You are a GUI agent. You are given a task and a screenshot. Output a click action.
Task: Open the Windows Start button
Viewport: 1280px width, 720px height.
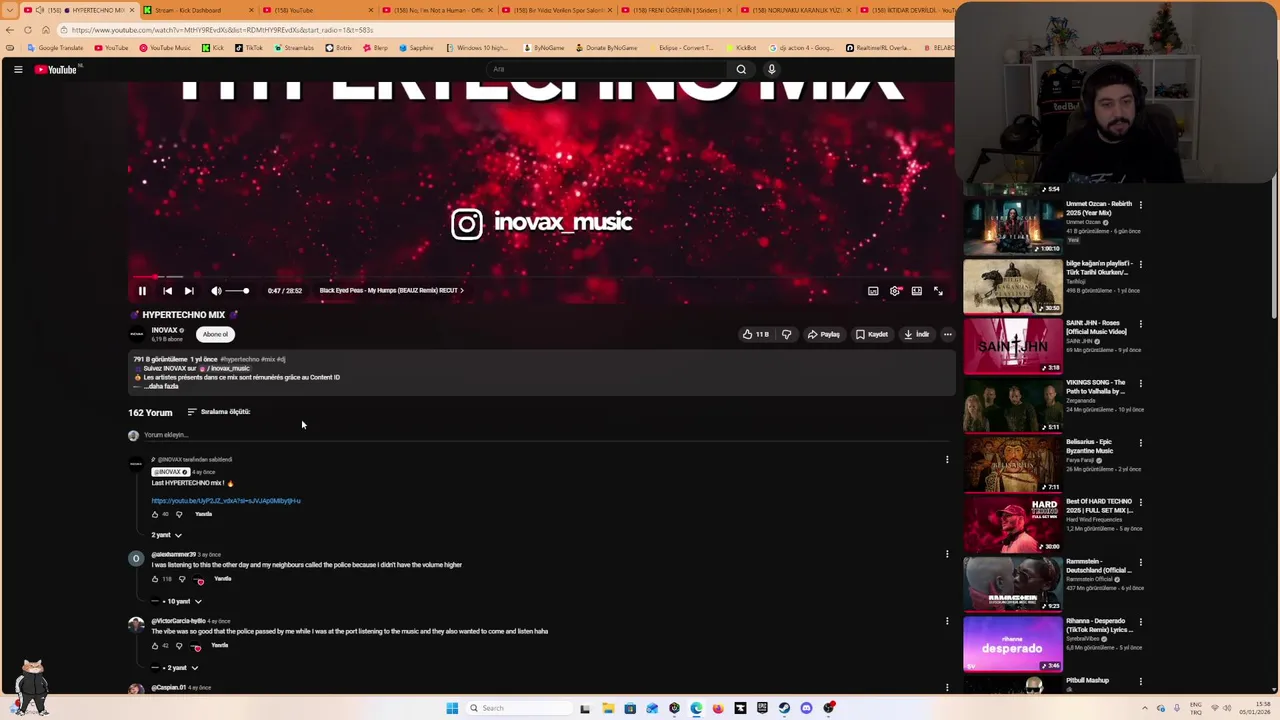pos(452,709)
